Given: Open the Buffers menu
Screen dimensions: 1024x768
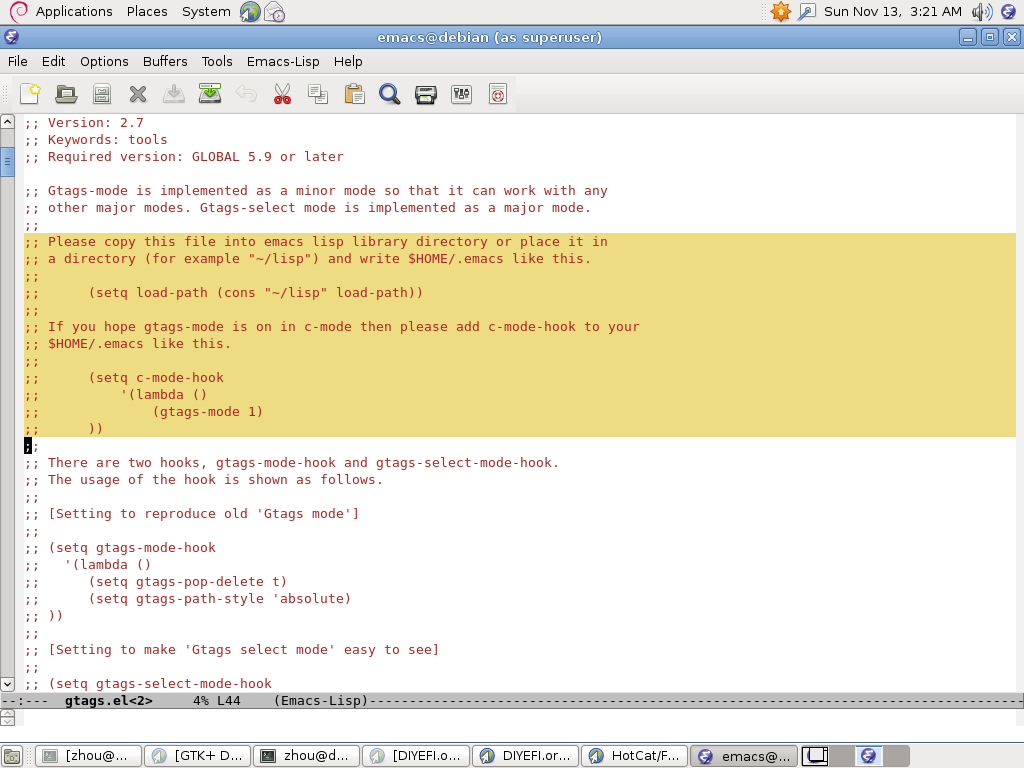Looking at the screenshot, I should pyautogui.click(x=165, y=61).
